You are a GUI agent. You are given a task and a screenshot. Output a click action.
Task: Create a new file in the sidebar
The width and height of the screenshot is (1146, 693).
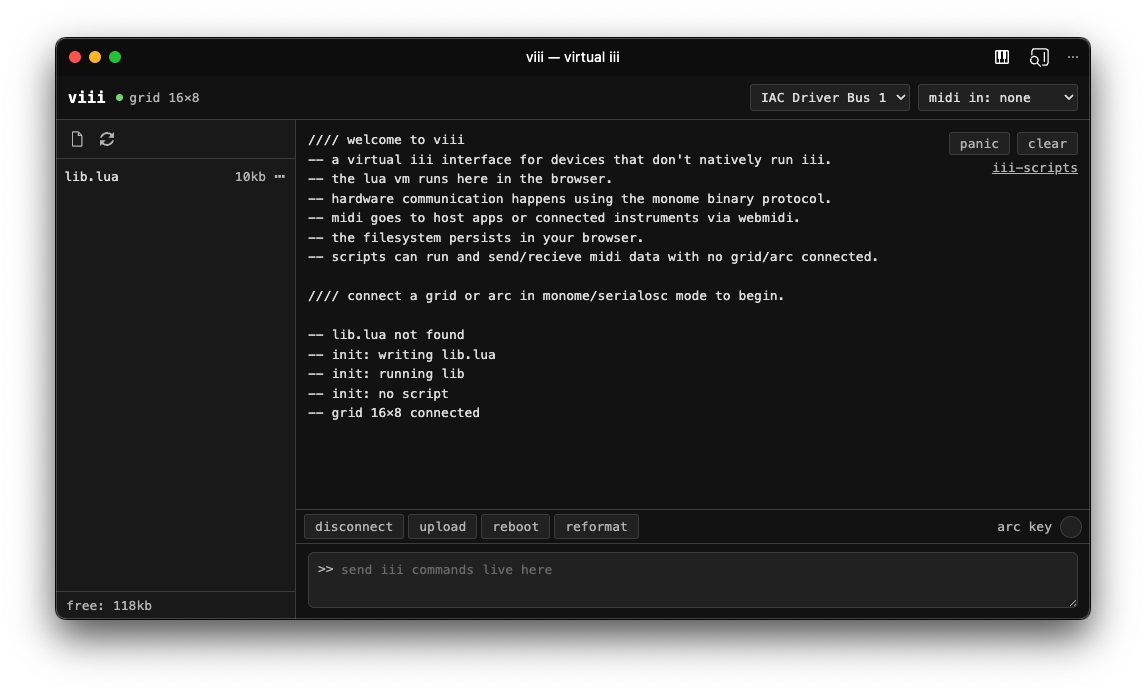click(77, 139)
